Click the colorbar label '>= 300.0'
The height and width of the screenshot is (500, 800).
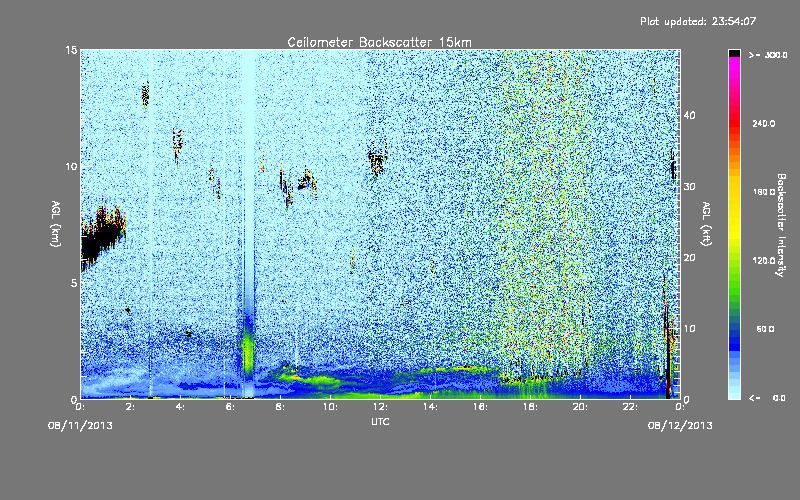pyautogui.click(x=768, y=55)
